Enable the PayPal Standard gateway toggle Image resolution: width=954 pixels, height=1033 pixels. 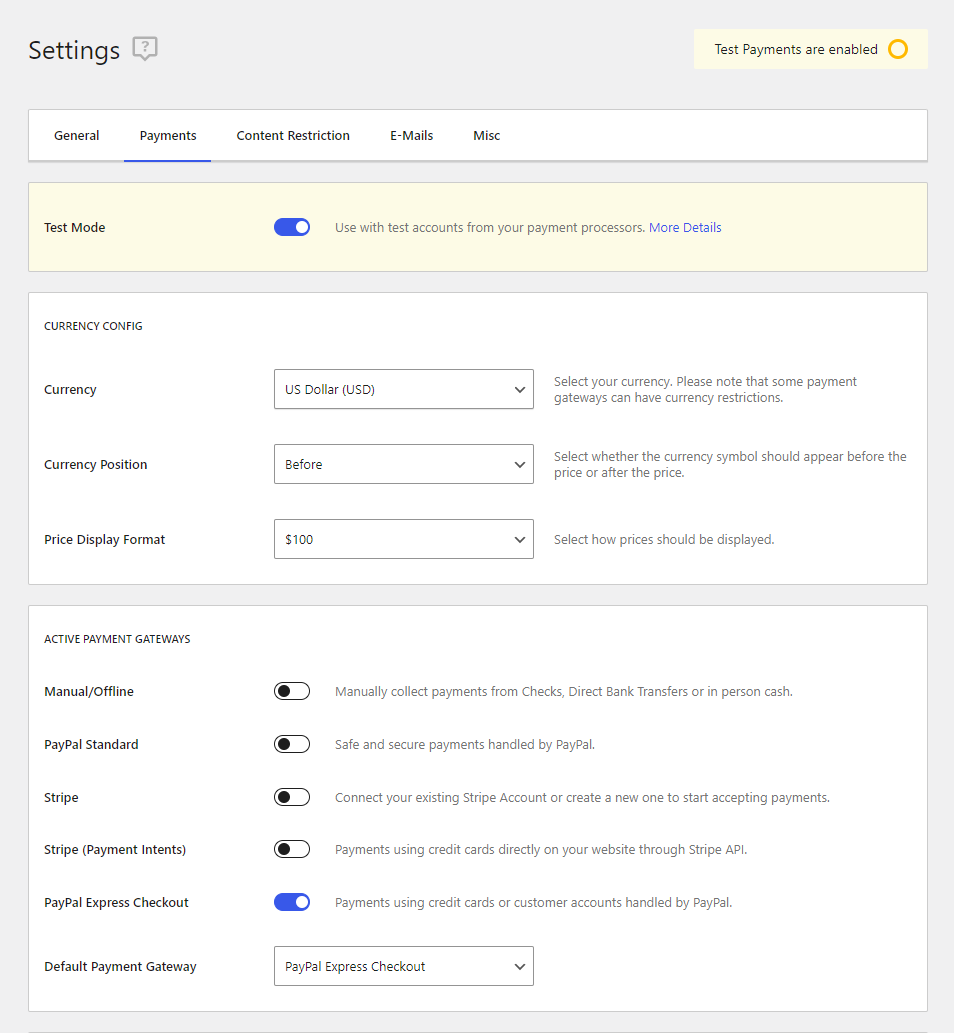click(292, 744)
